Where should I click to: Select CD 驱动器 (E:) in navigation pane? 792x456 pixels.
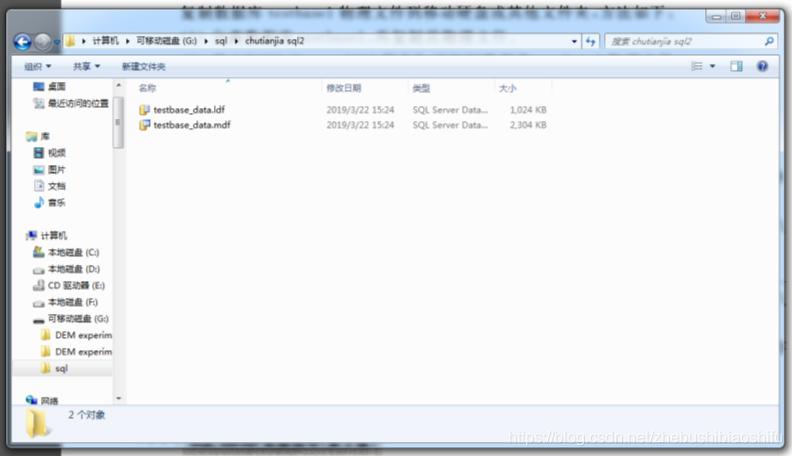point(76,285)
